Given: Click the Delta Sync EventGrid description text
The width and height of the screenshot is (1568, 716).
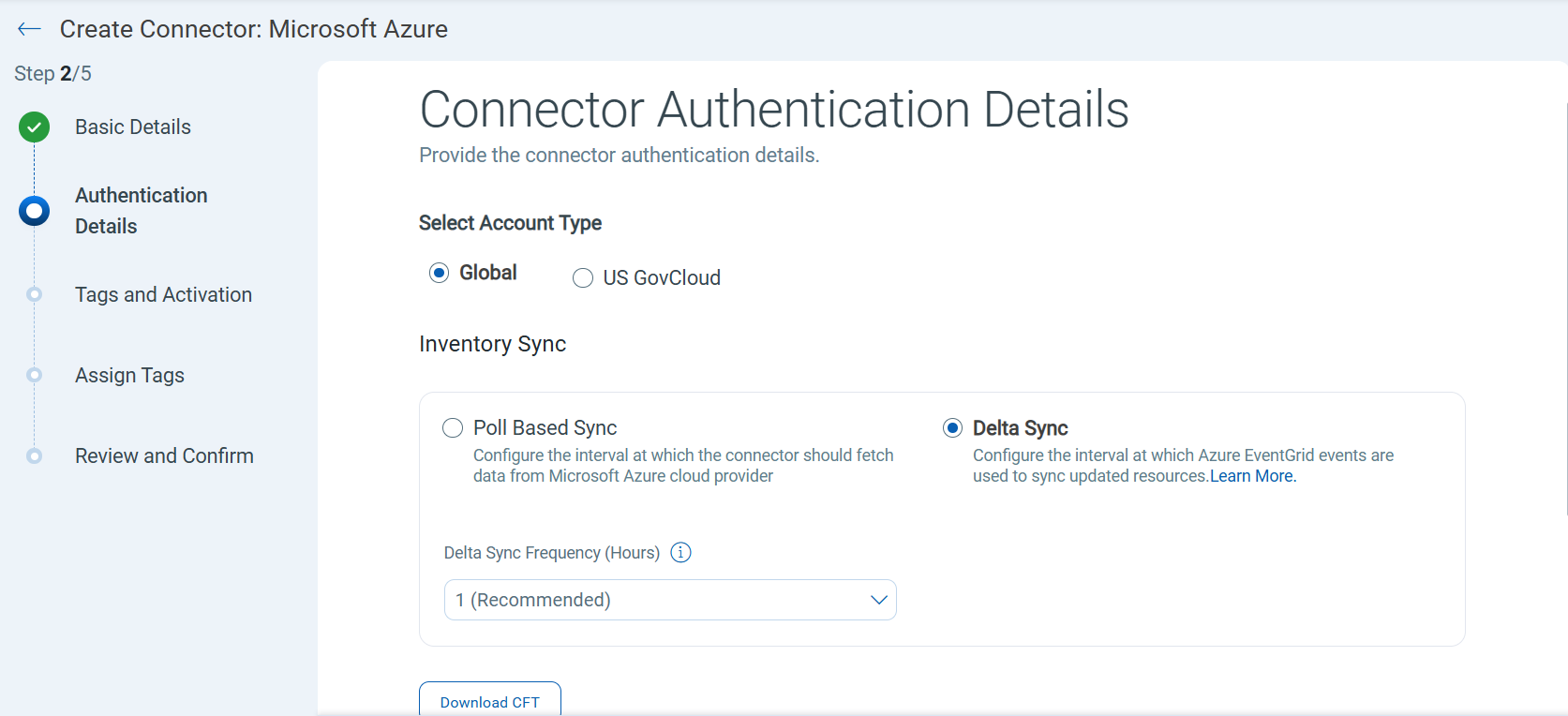Looking at the screenshot, I should (x=1183, y=466).
